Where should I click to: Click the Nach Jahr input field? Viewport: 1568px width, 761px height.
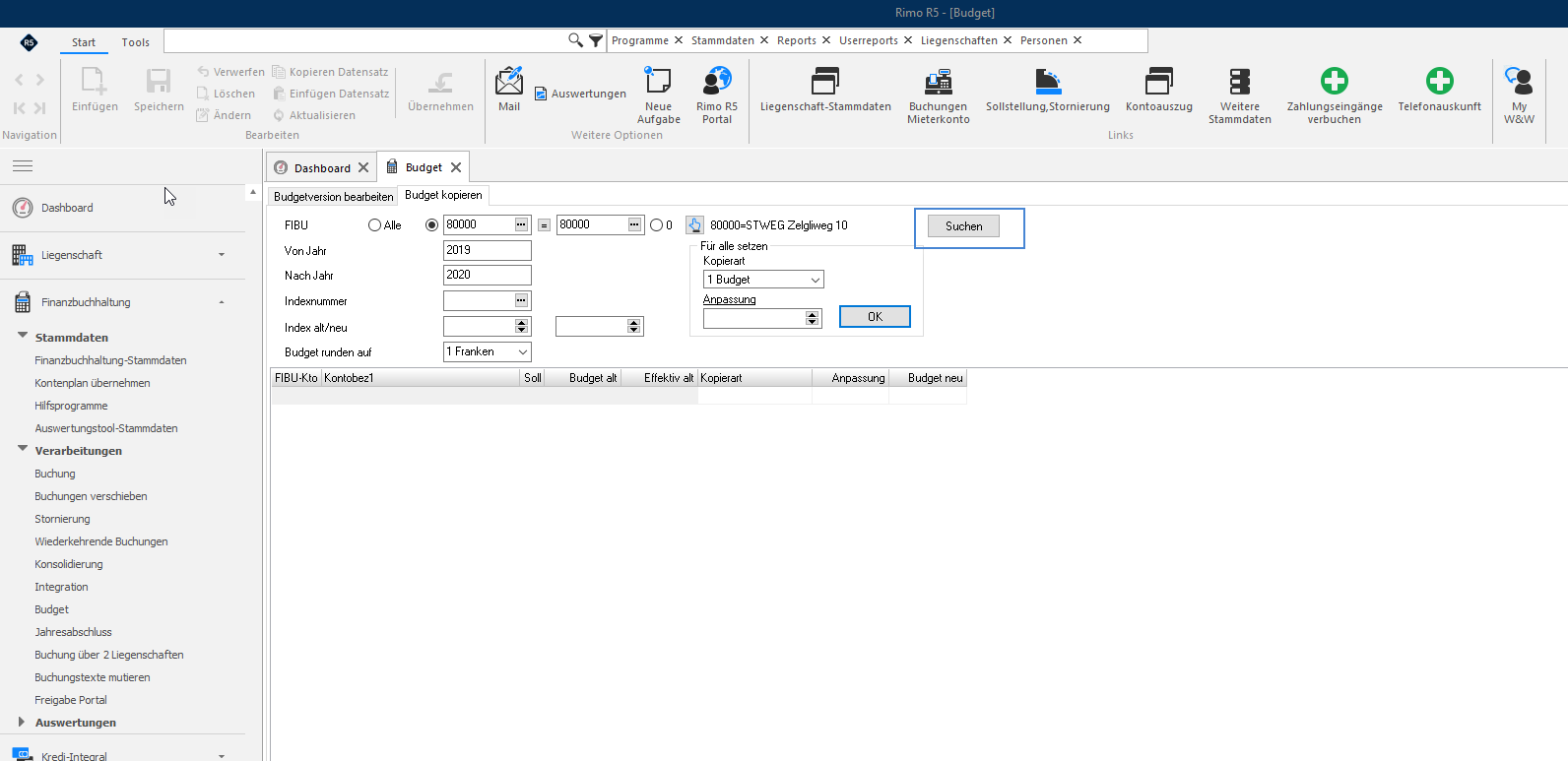tap(488, 275)
